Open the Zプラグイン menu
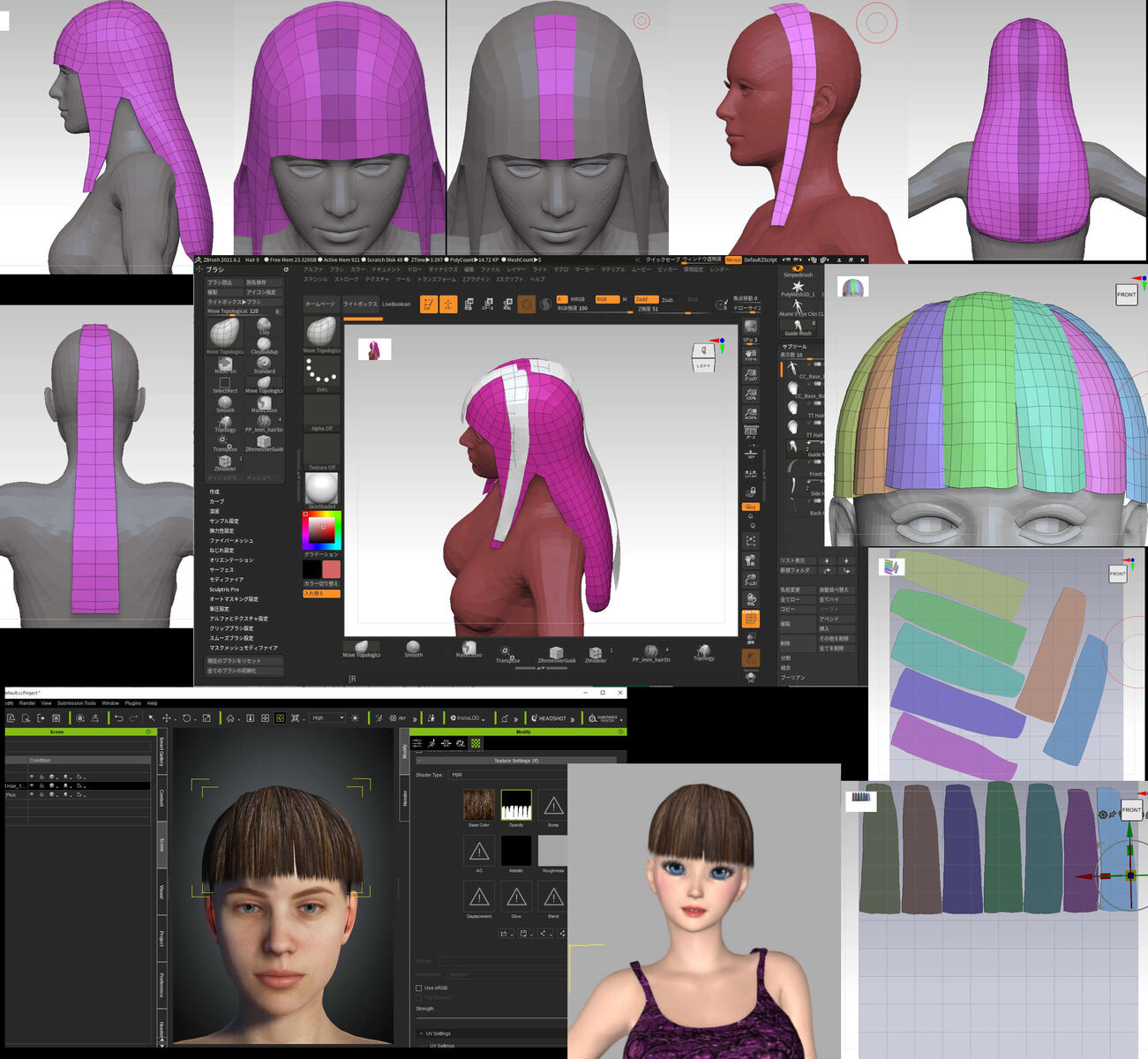Screen dimensions: 1148x1059 [476, 279]
